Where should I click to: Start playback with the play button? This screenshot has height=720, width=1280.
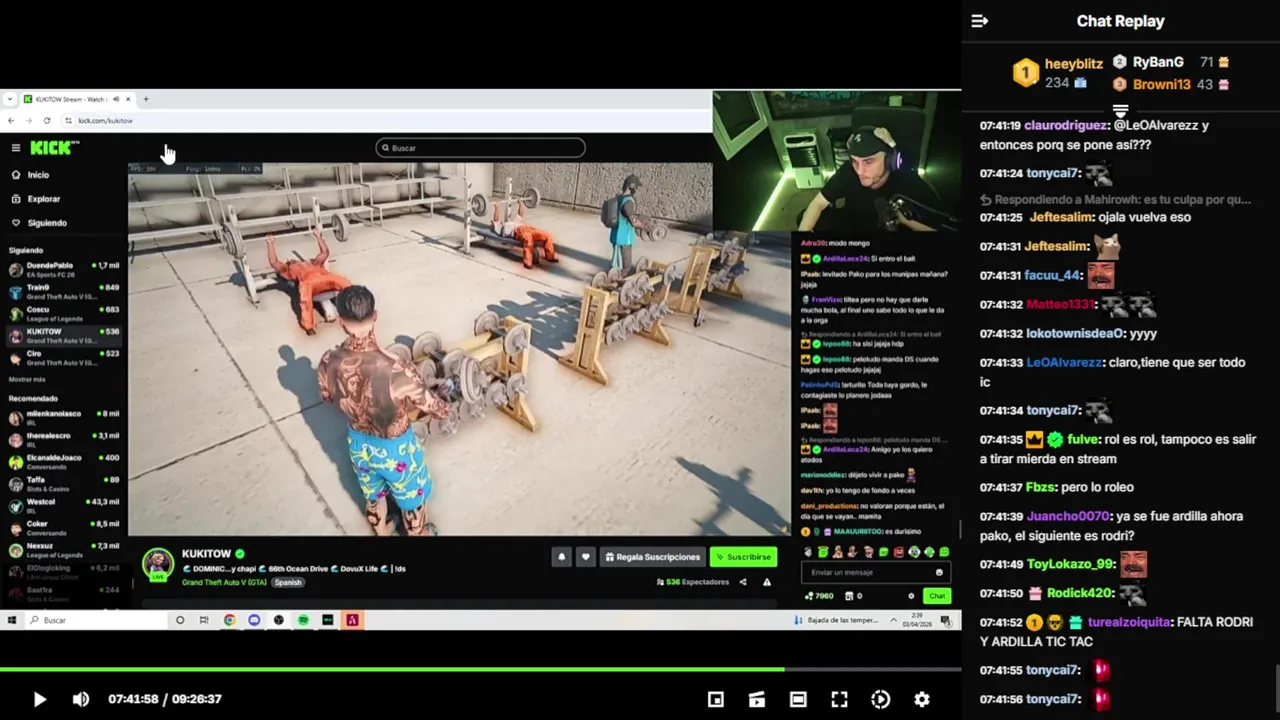pyautogui.click(x=39, y=699)
